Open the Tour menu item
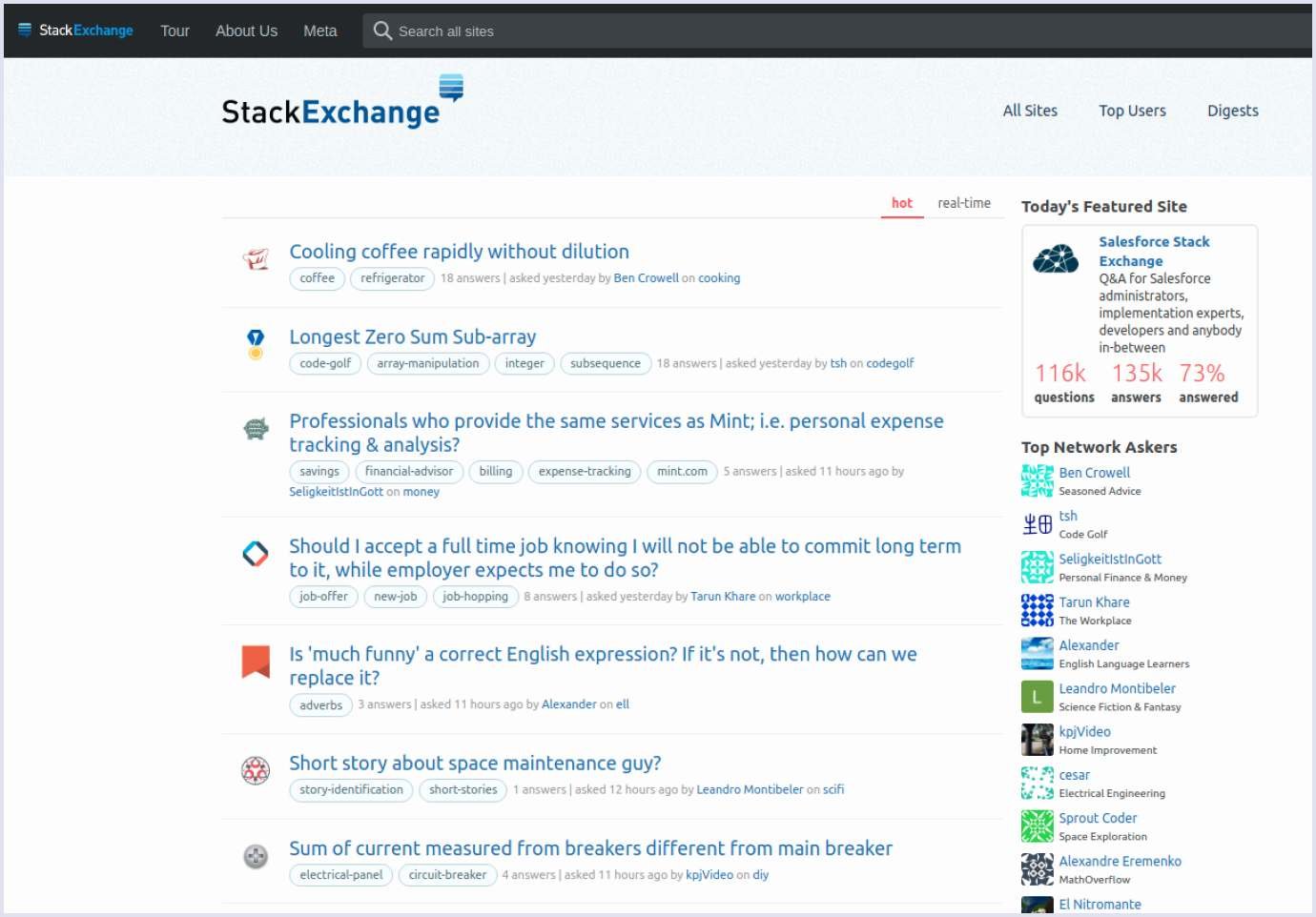The image size is (1316, 917). (175, 31)
